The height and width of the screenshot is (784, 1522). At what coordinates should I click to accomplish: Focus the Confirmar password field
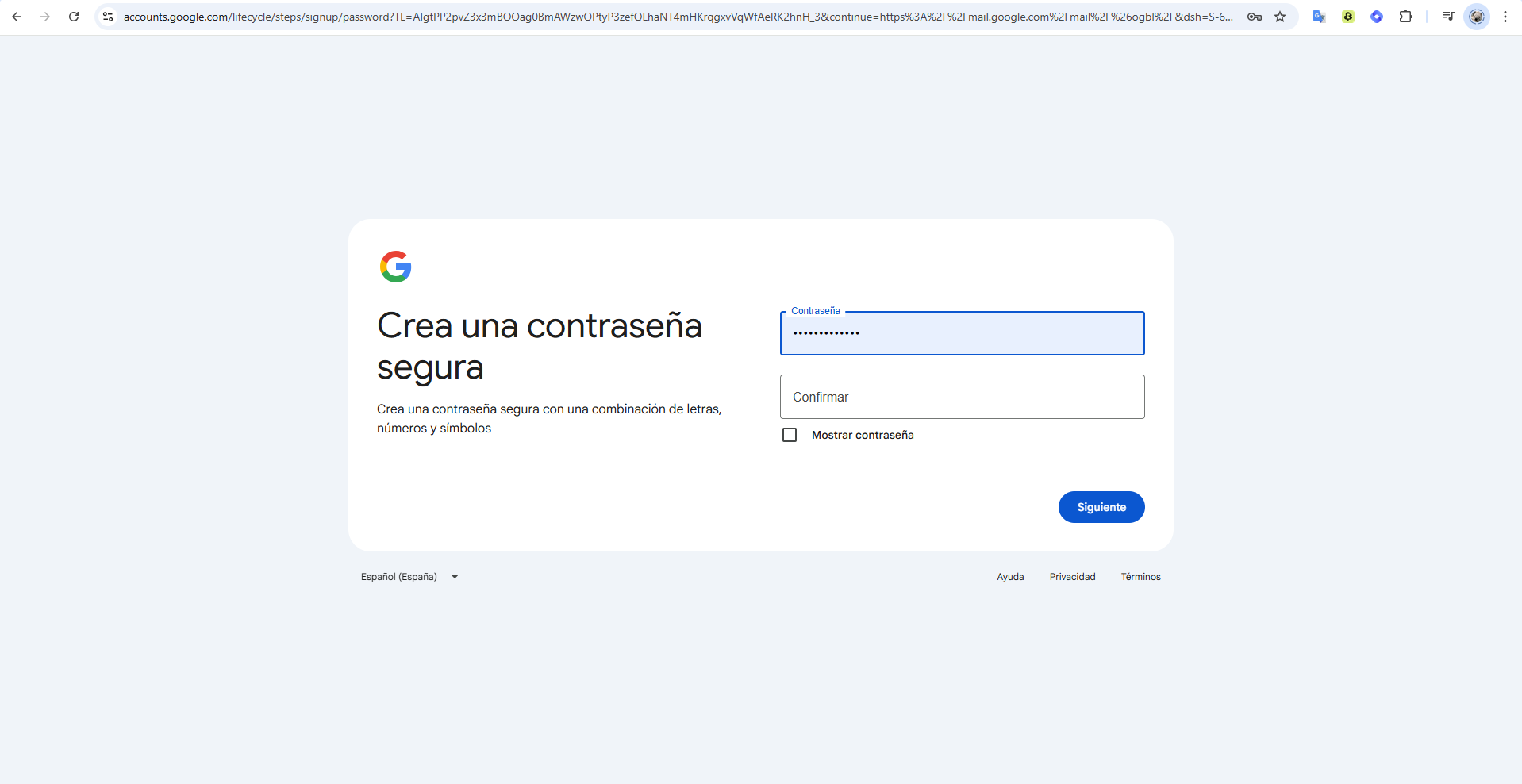point(962,397)
